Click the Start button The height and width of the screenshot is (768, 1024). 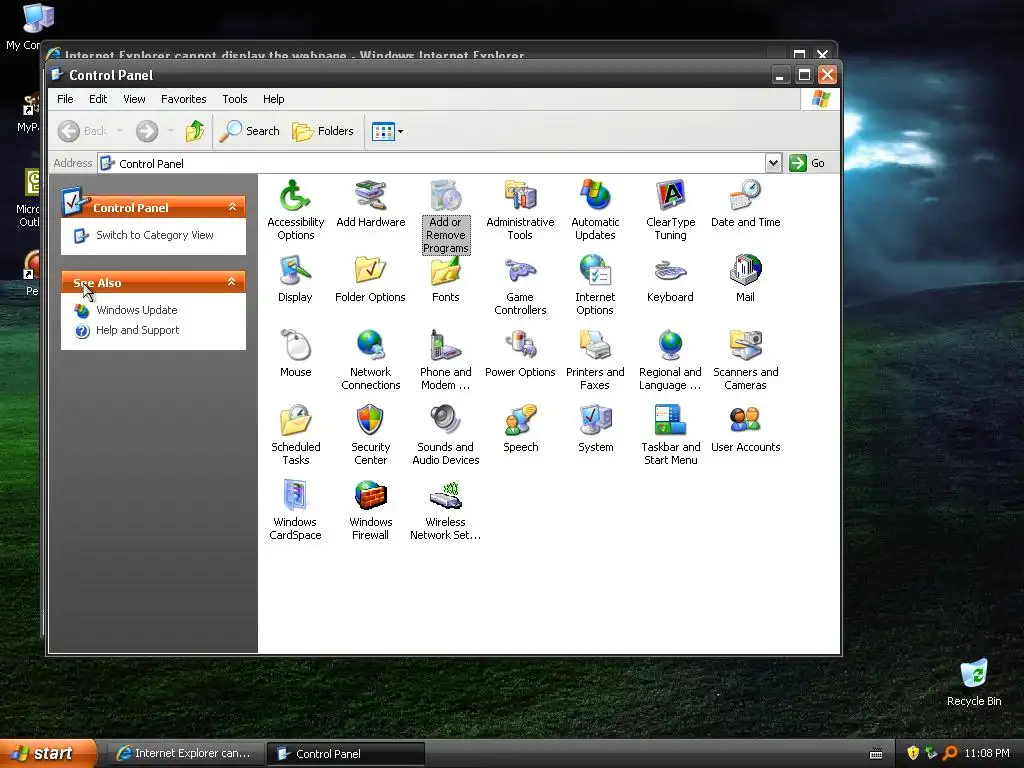(48, 753)
